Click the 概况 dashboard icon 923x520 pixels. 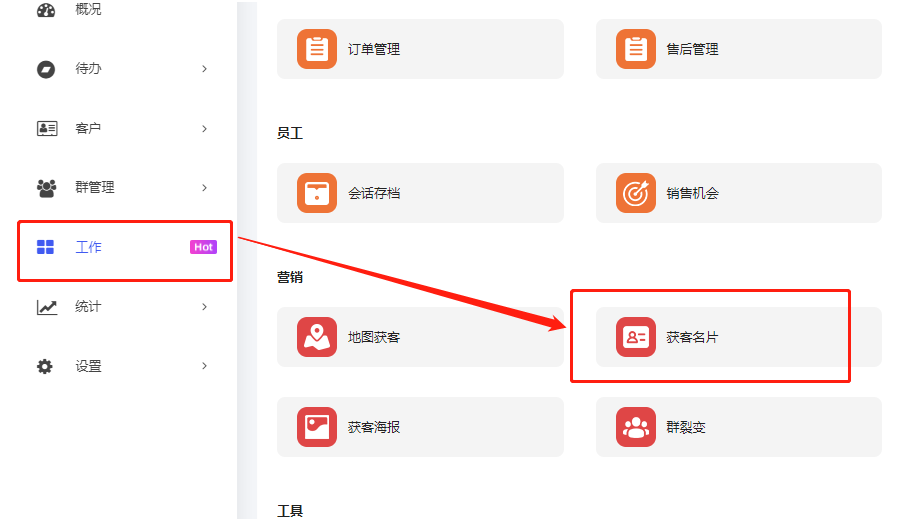pyautogui.click(x=46, y=9)
